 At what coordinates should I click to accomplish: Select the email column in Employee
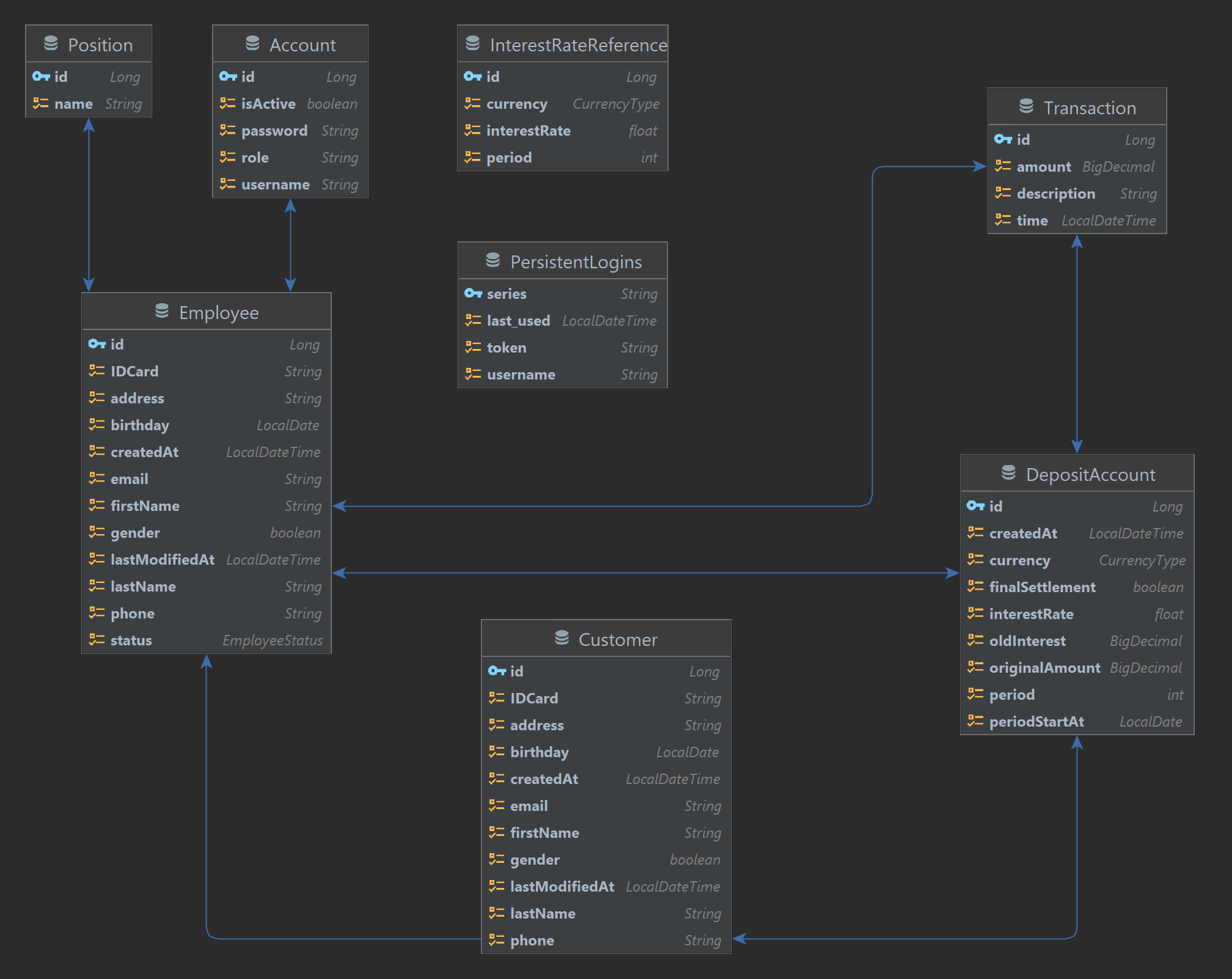[x=207, y=479]
